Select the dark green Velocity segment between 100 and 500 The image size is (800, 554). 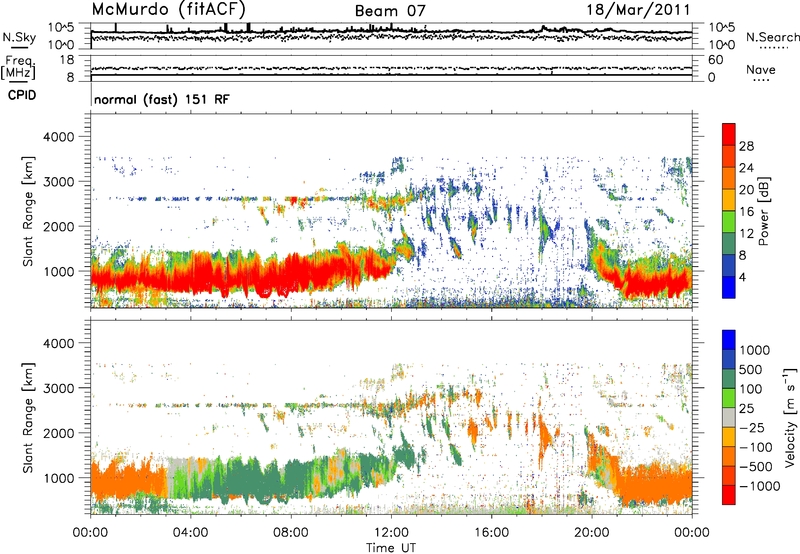click(x=729, y=379)
